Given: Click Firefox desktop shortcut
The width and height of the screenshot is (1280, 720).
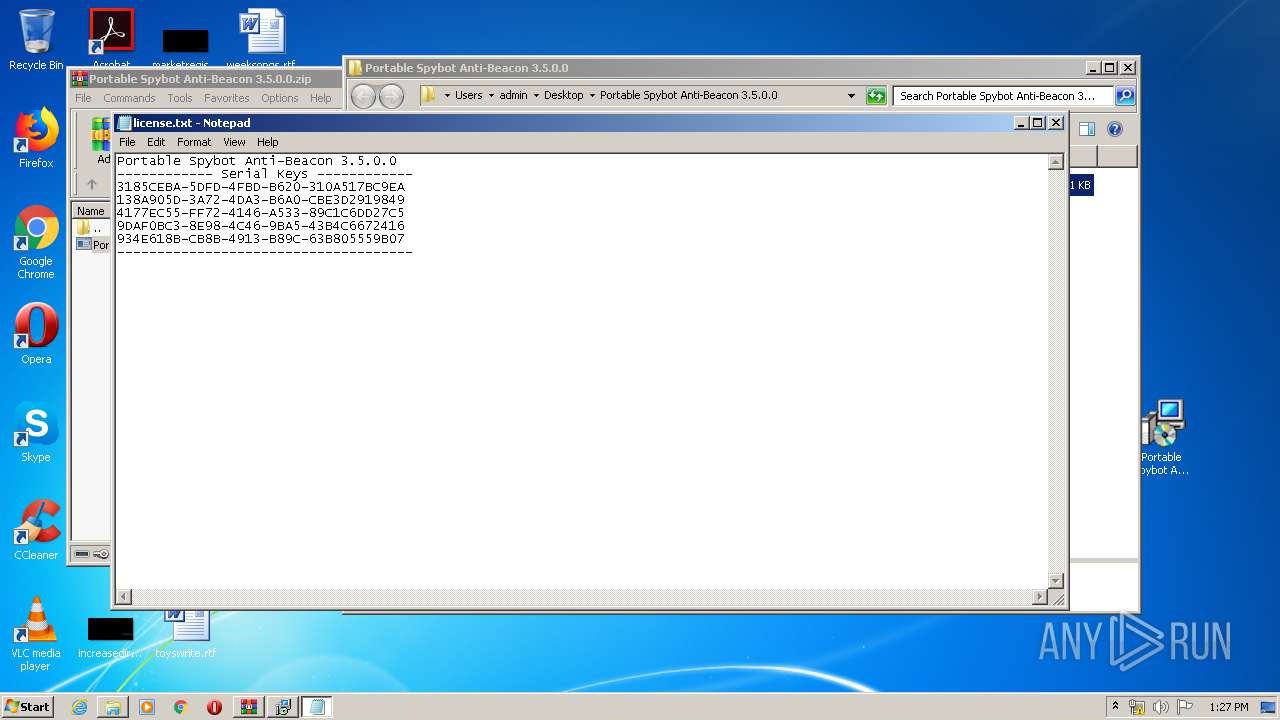Looking at the screenshot, I should coord(36,138).
